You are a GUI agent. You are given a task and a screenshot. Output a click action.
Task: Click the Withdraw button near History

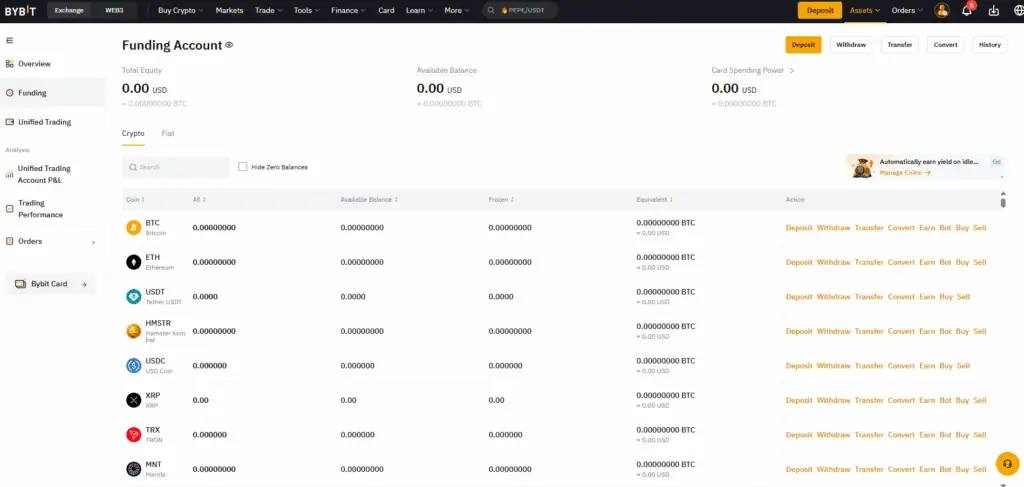[x=851, y=45]
